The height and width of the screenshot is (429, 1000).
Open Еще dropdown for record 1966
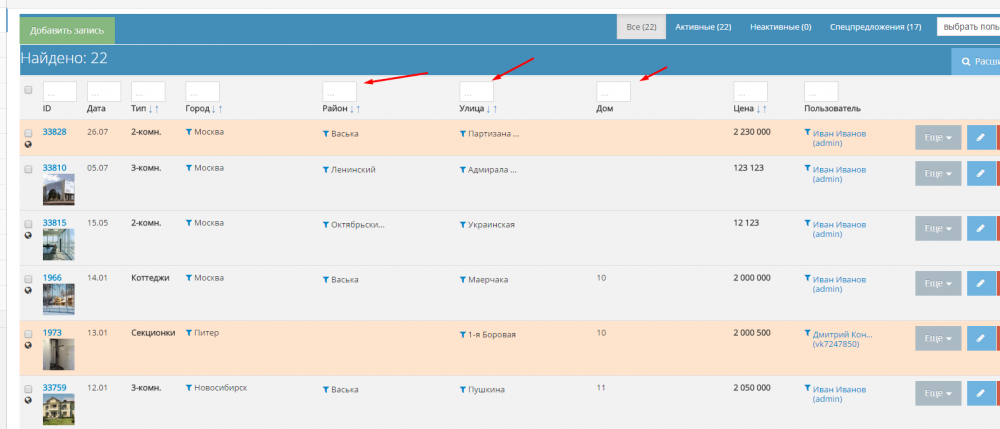coord(938,283)
